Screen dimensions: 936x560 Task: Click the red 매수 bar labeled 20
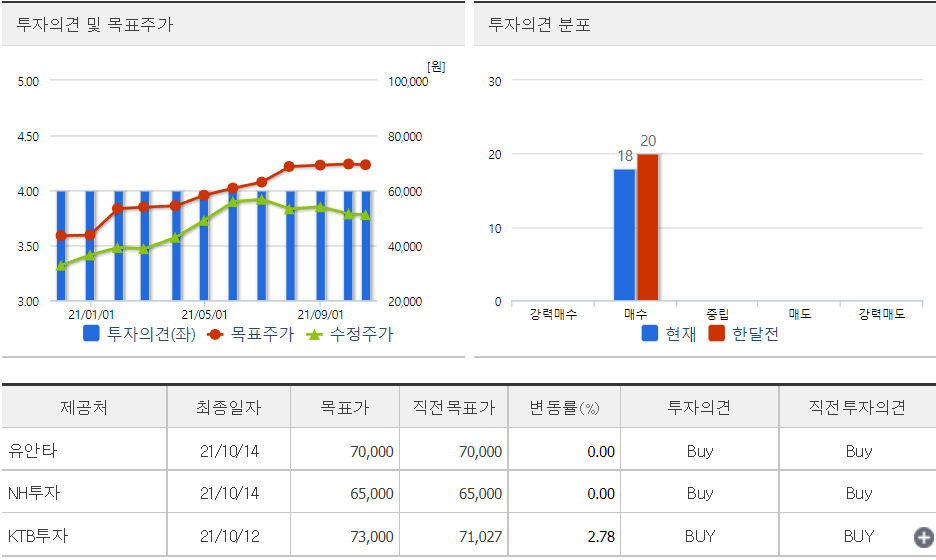[x=648, y=226]
